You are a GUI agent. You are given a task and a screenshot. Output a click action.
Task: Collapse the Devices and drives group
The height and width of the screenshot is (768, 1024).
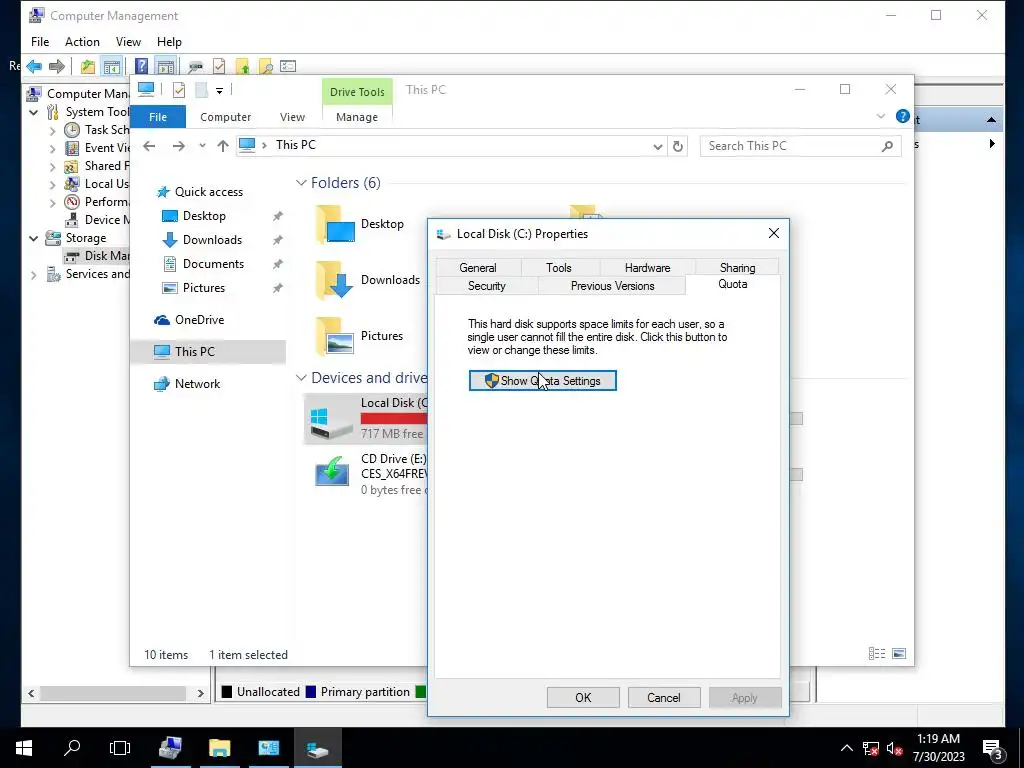301,378
